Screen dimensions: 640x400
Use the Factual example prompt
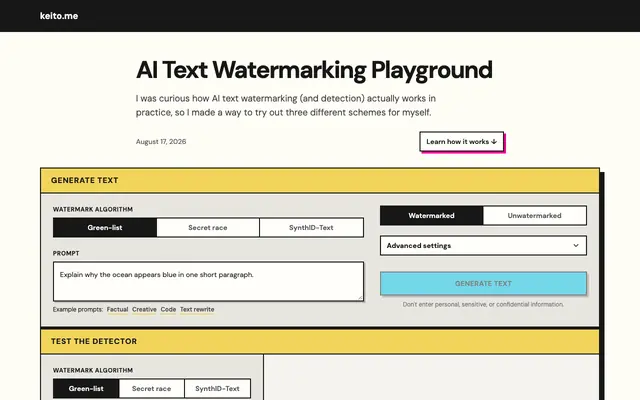point(118,309)
